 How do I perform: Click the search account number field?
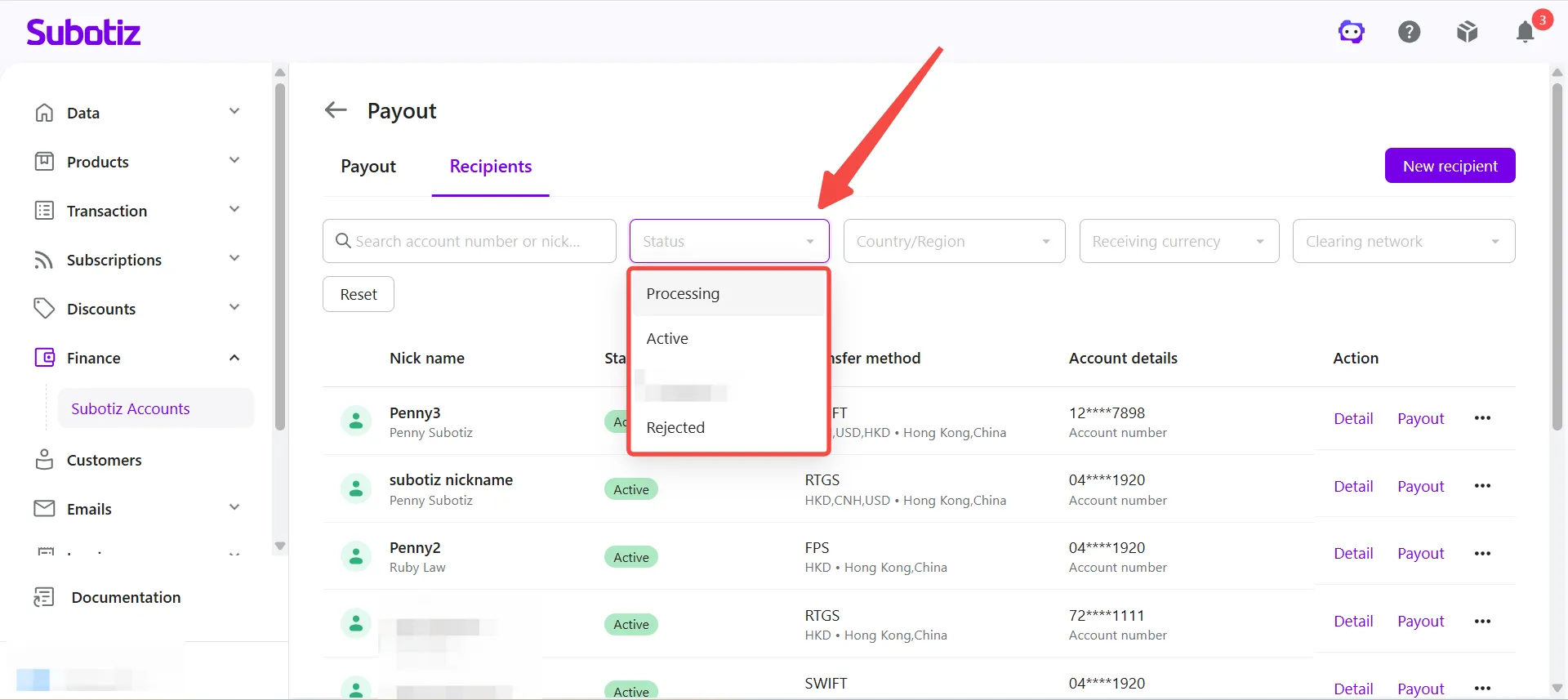(x=470, y=241)
